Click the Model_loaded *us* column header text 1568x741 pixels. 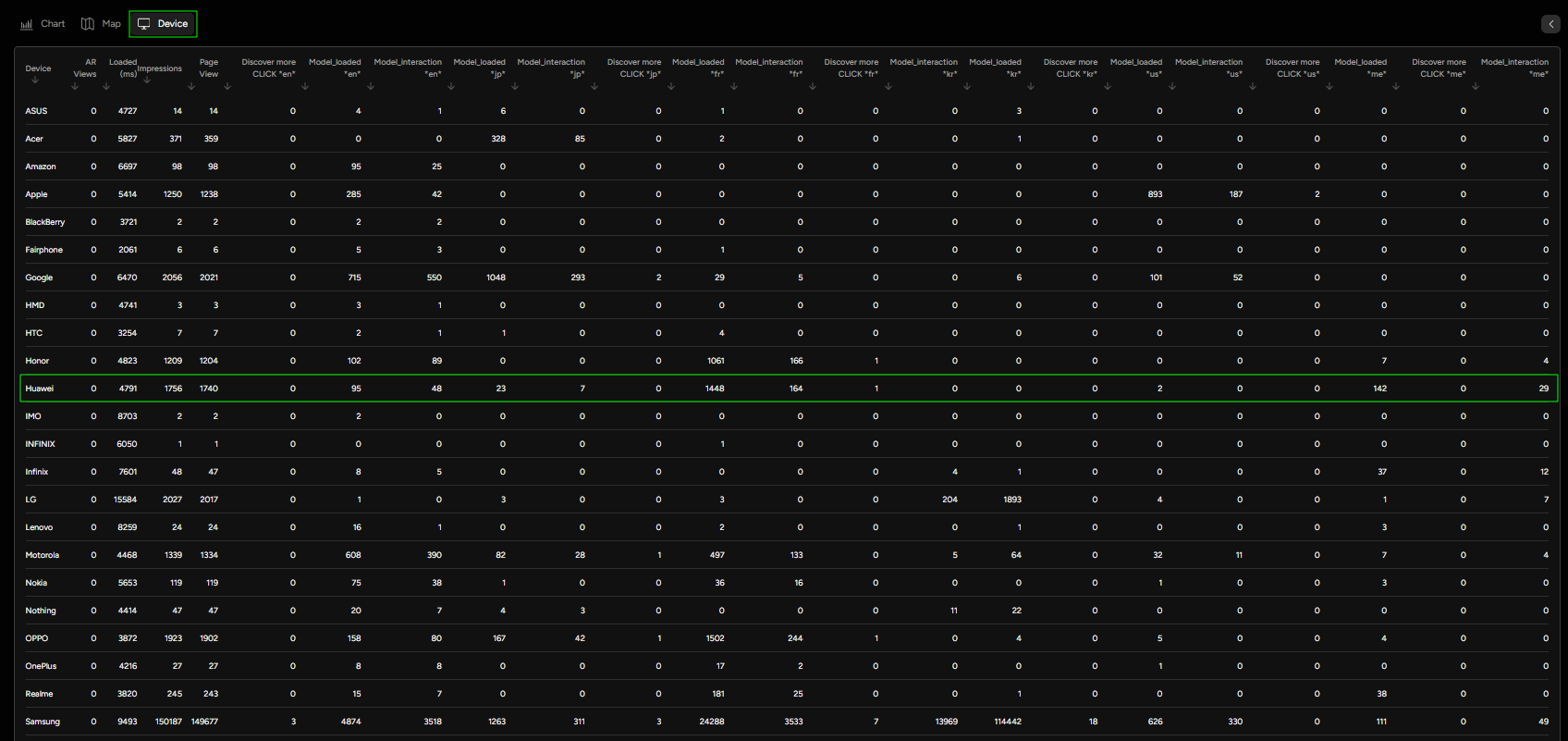[x=1135, y=68]
